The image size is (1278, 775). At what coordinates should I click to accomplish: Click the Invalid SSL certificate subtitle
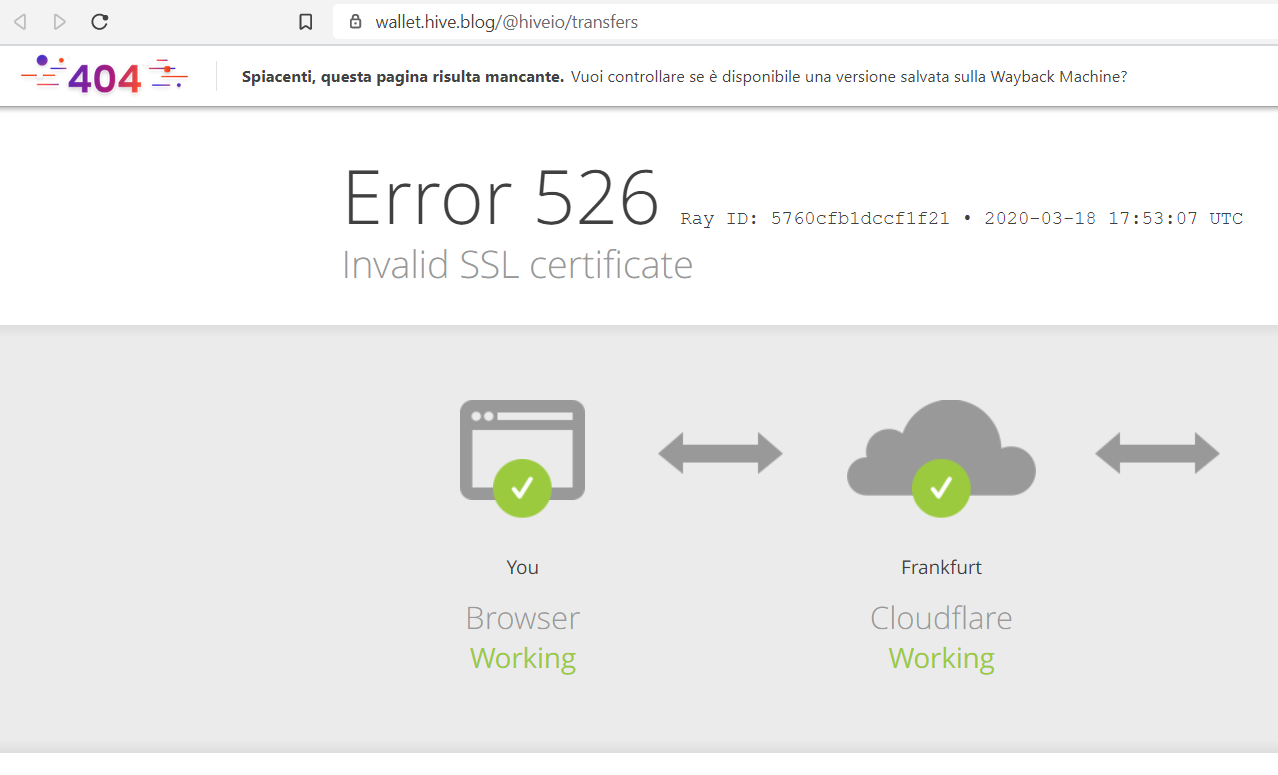tap(517, 265)
